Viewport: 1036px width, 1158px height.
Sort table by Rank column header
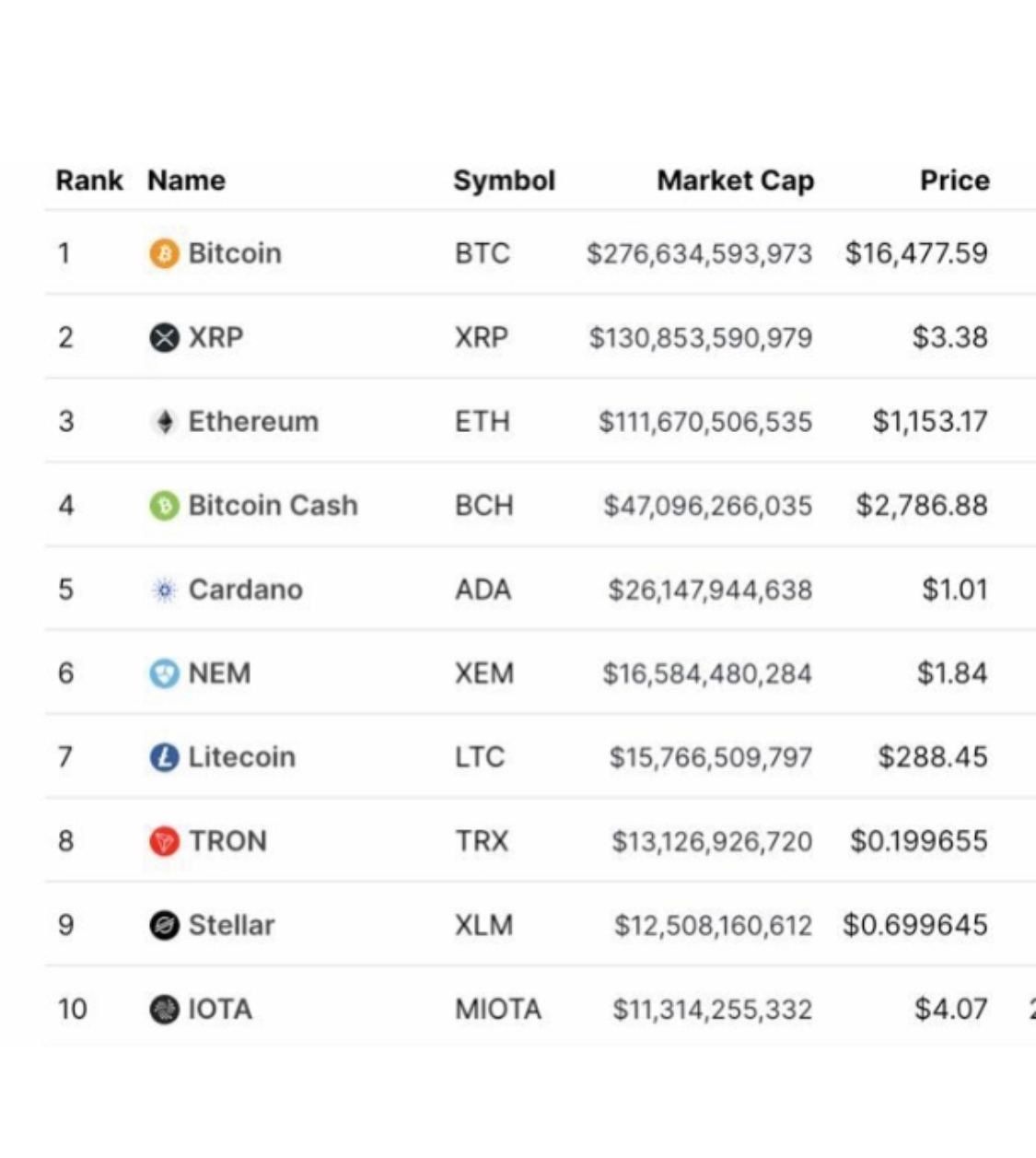click(88, 181)
